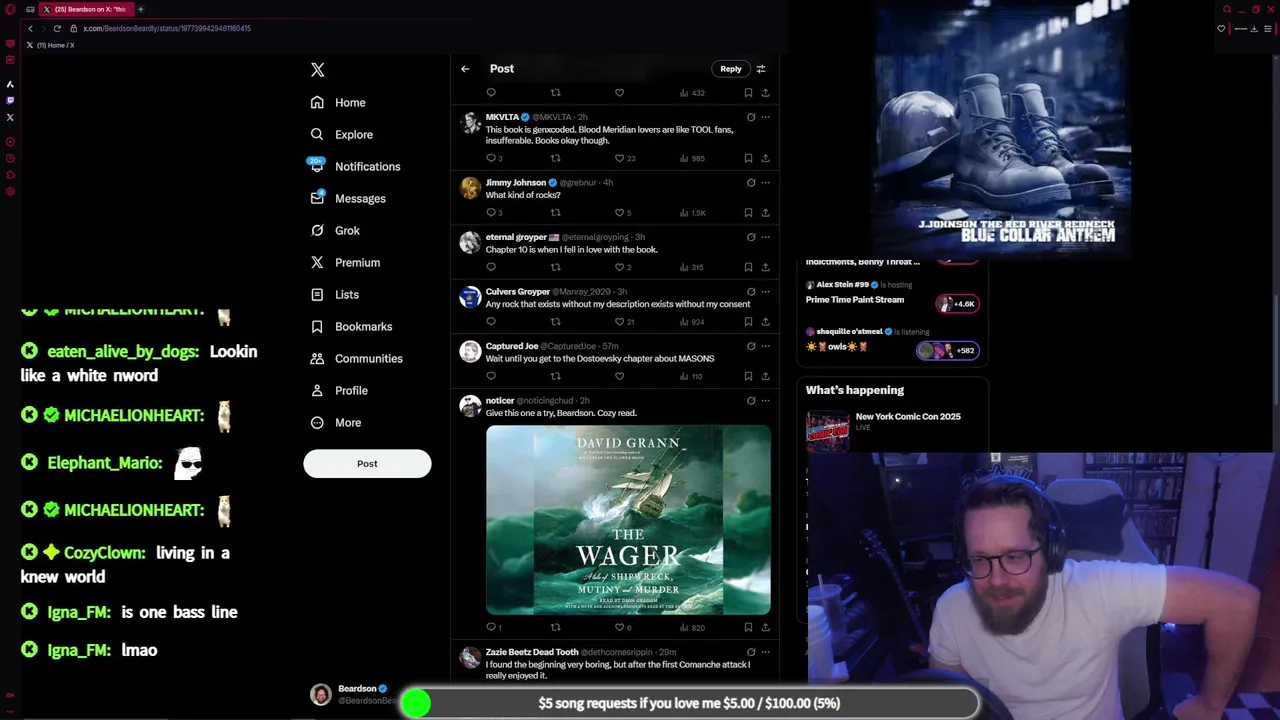This screenshot has height=720, width=1280.
Task: Open Communities in the X sidebar
Action: [356, 358]
